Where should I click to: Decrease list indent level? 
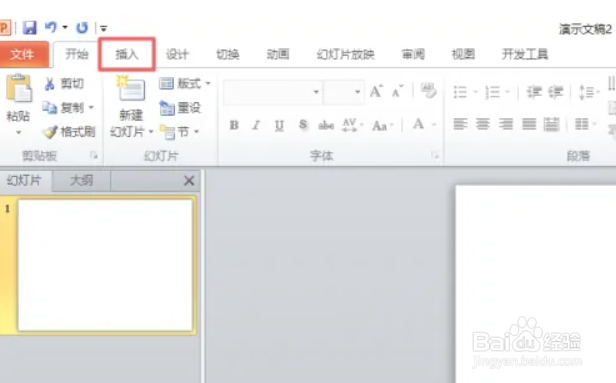click(534, 92)
